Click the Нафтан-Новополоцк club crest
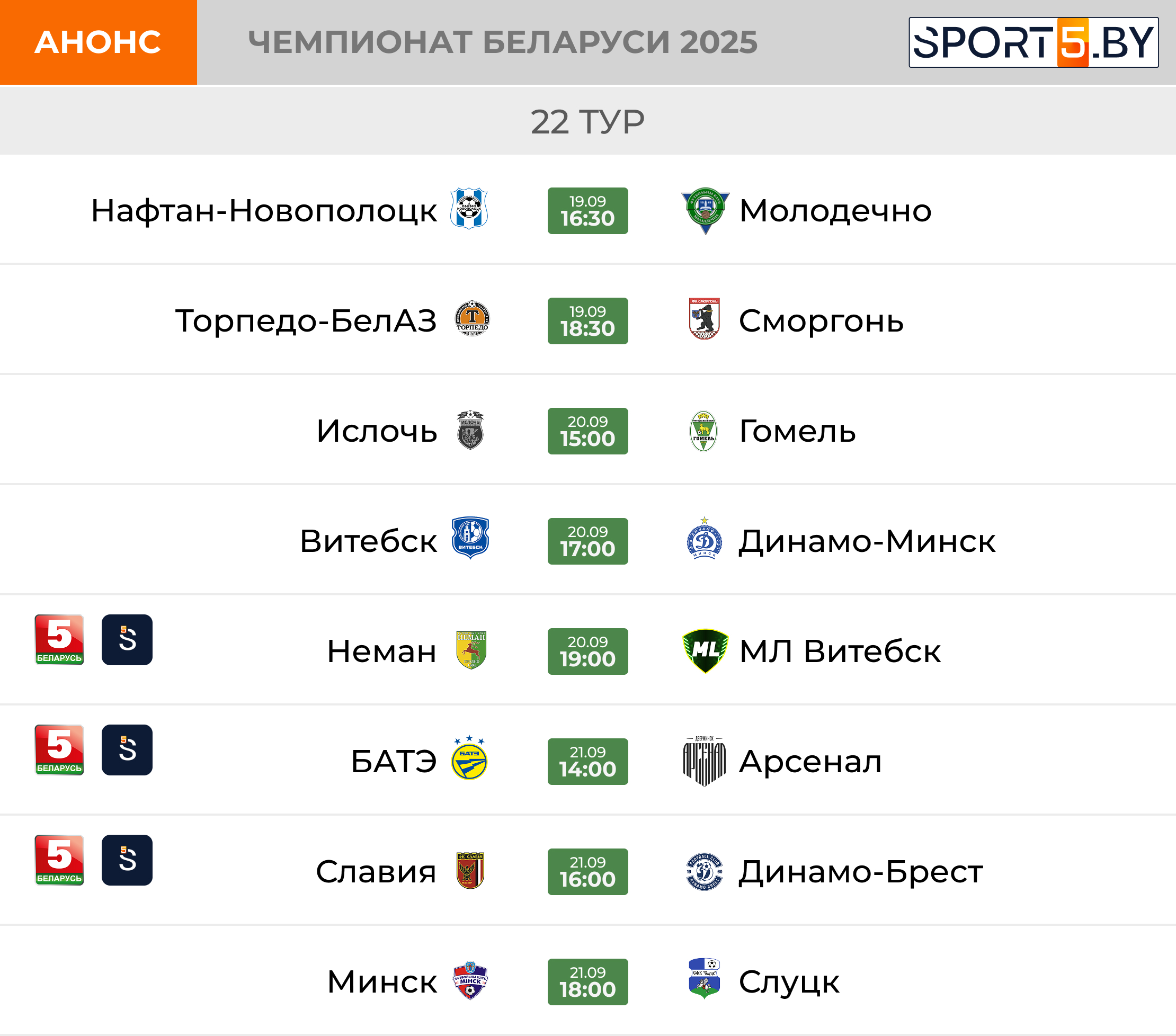Image resolution: width=1176 pixels, height=1036 pixels. 469,208
